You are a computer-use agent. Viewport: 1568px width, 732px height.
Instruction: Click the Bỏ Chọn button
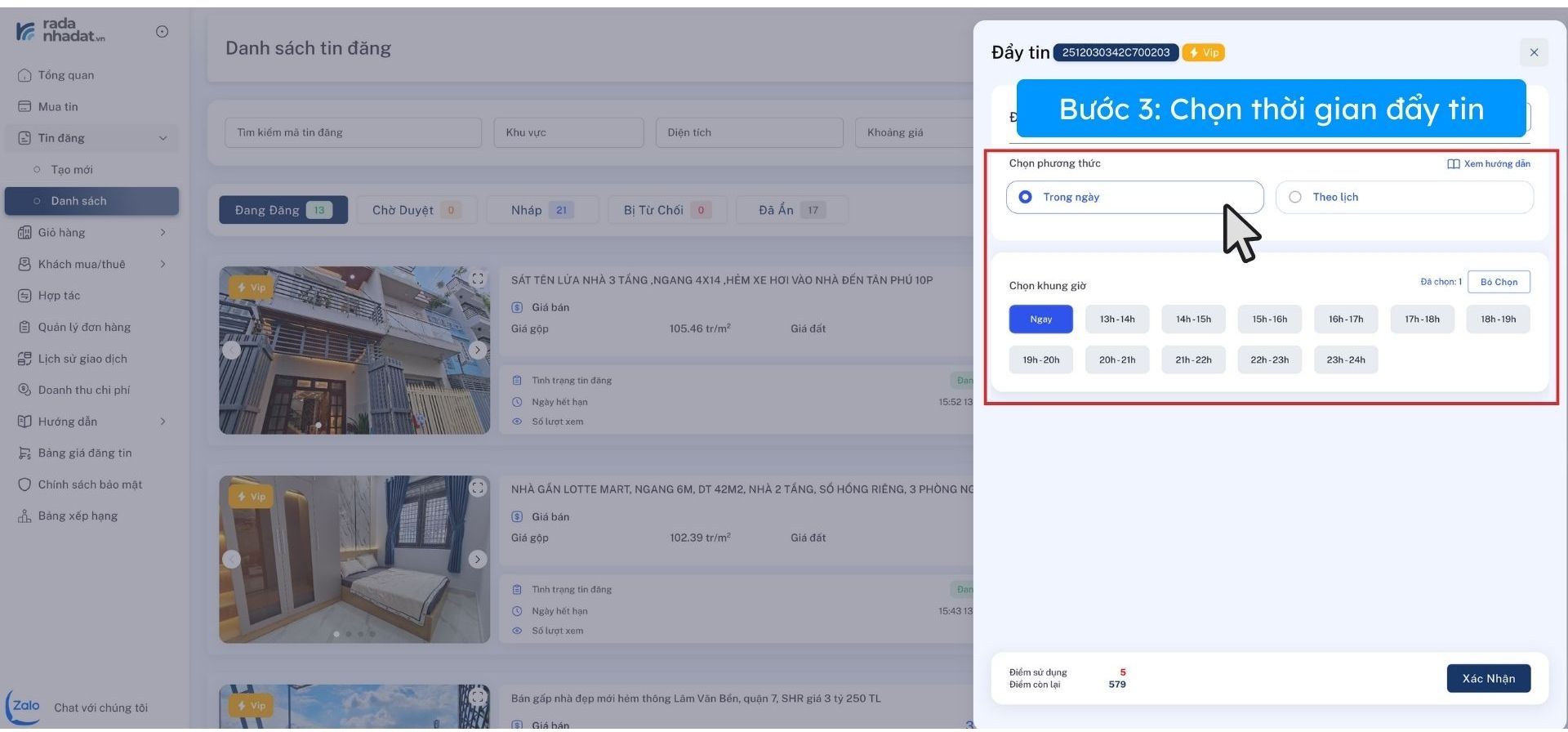click(1498, 282)
